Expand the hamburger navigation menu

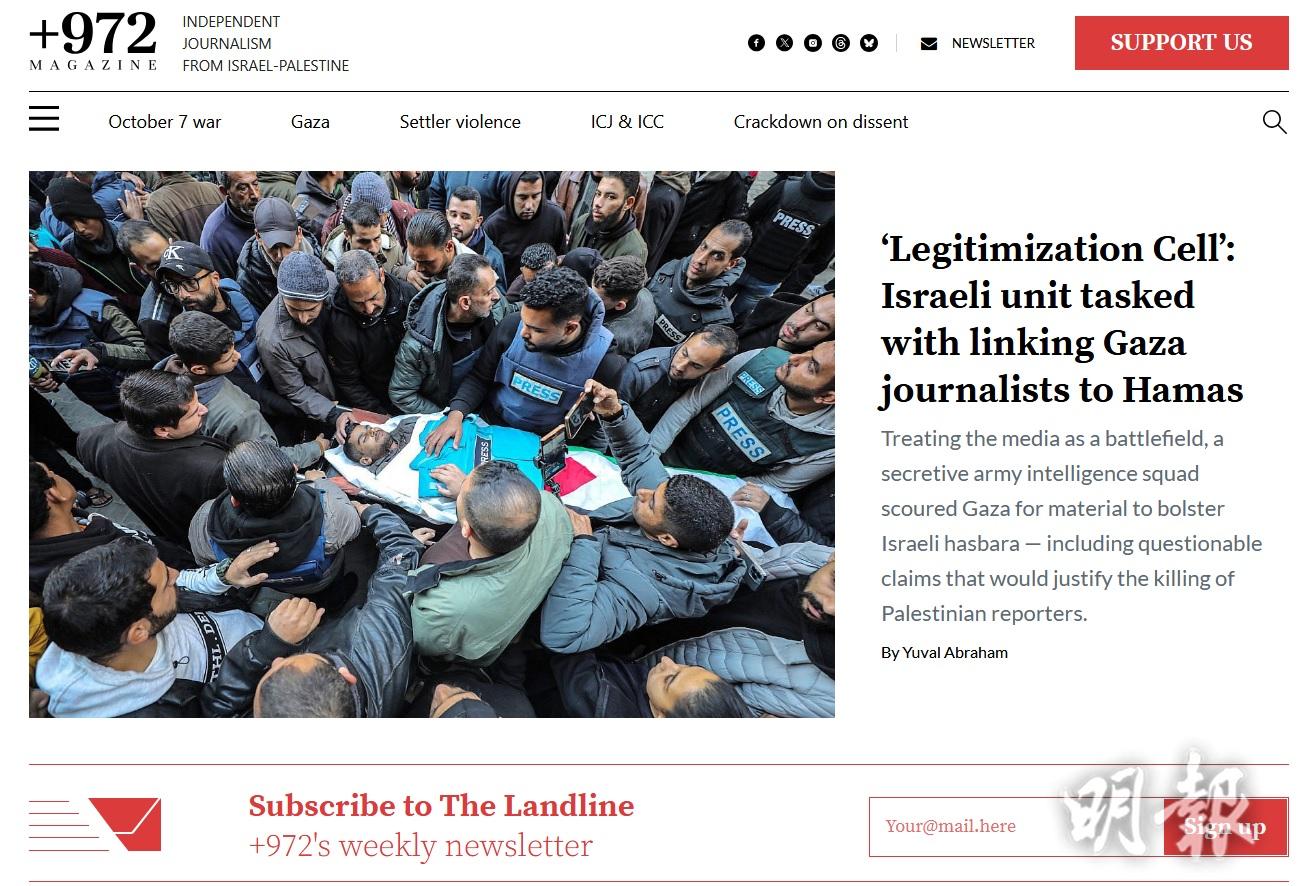pyautogui.click(x=44, y=119)
